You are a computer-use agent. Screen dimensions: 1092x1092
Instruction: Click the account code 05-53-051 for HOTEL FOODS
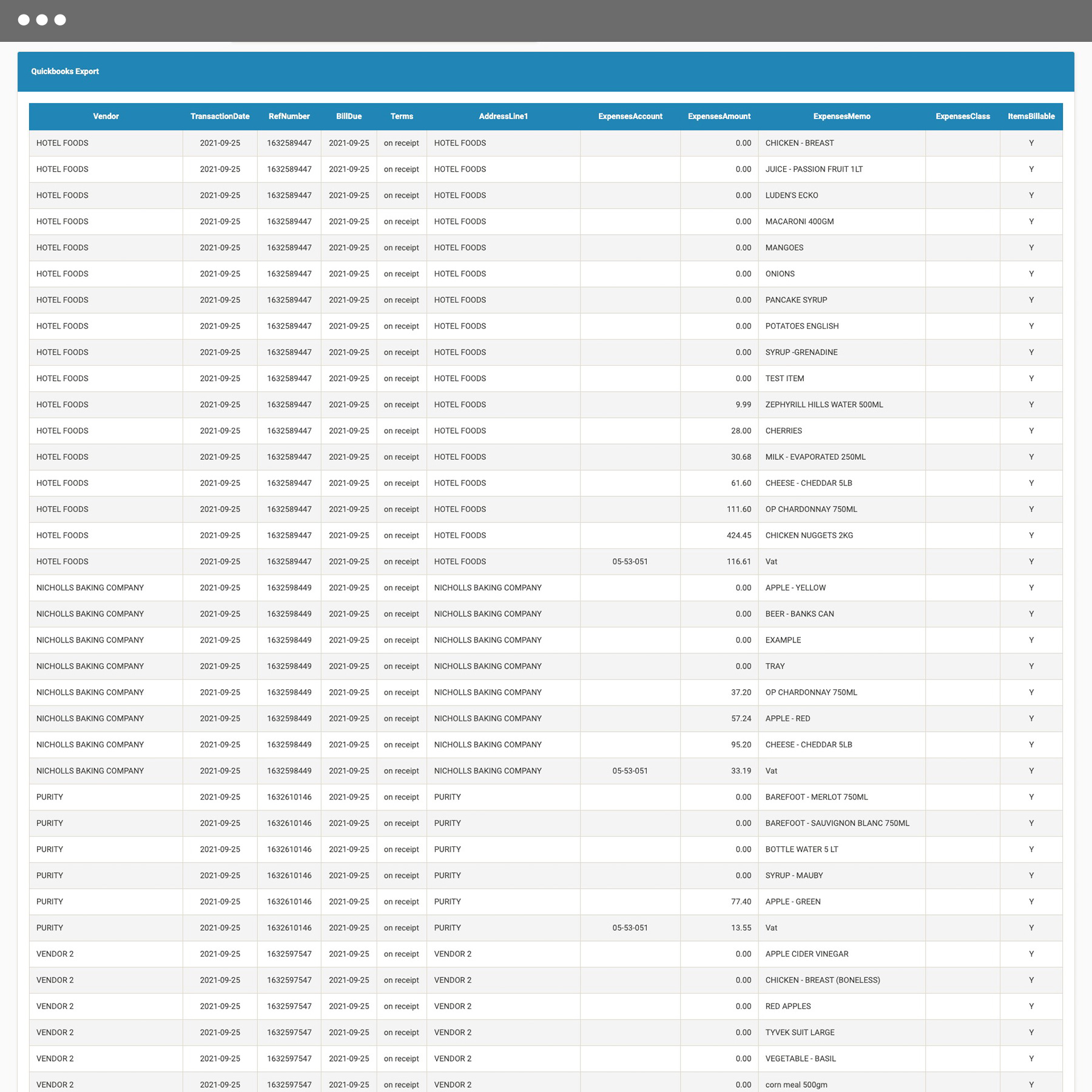(630, 561)
